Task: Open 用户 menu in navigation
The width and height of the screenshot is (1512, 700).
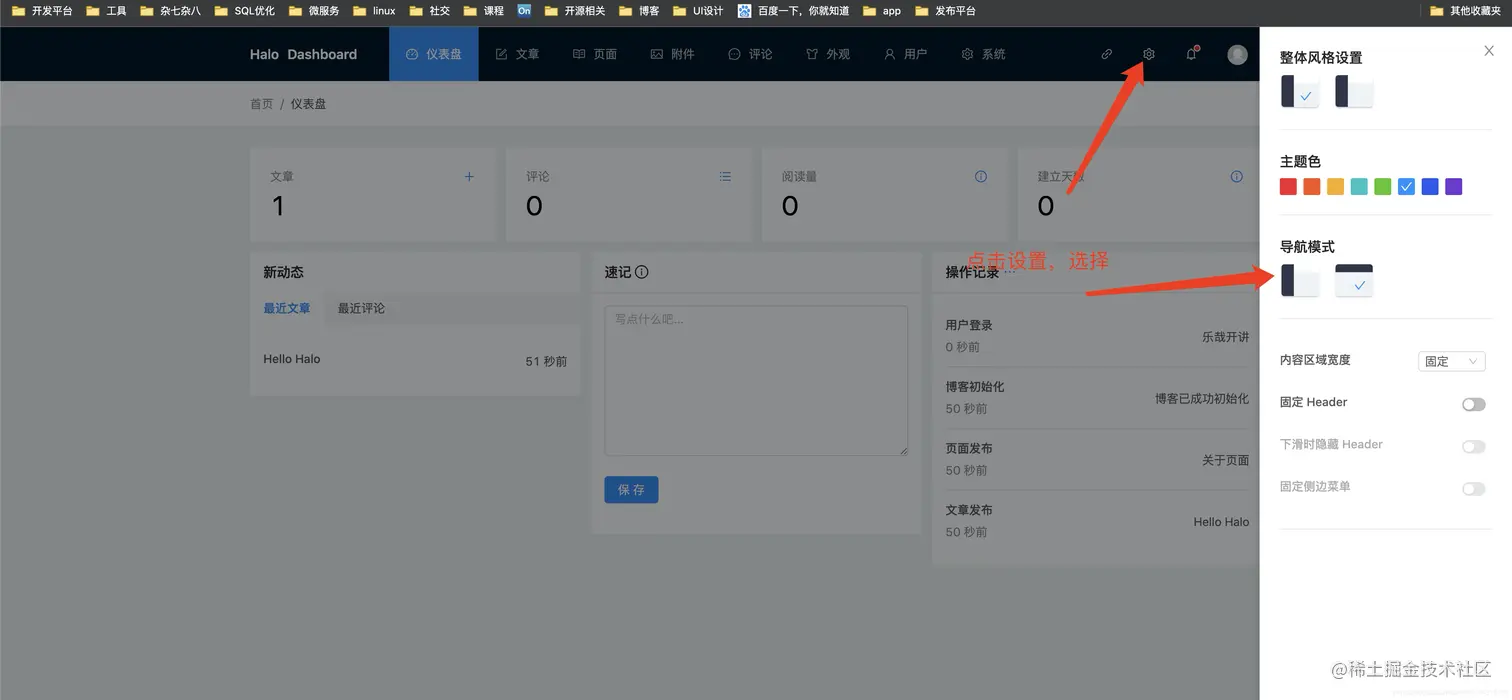Action: tap(905, 54)
